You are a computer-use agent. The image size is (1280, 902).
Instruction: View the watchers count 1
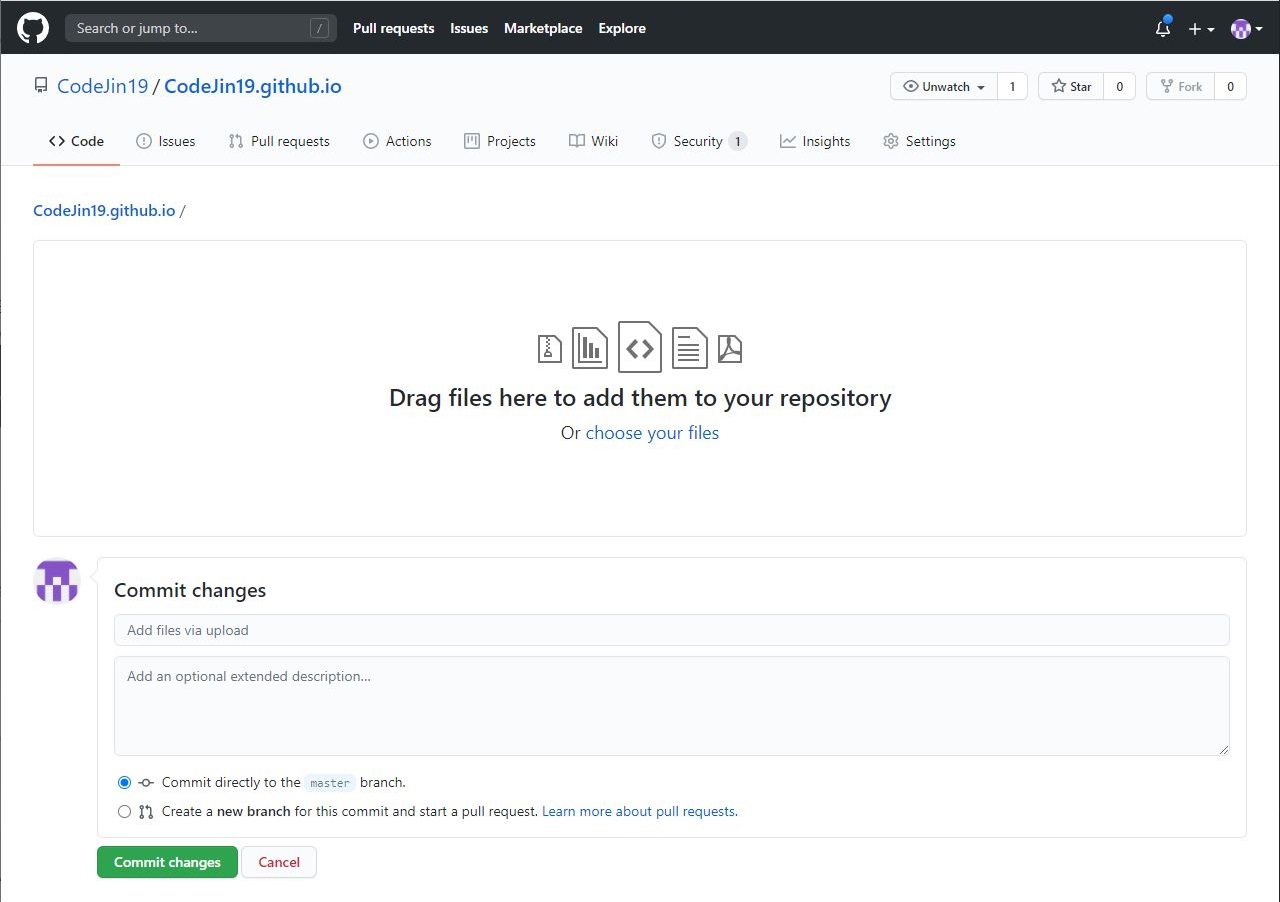[1012, 87]
